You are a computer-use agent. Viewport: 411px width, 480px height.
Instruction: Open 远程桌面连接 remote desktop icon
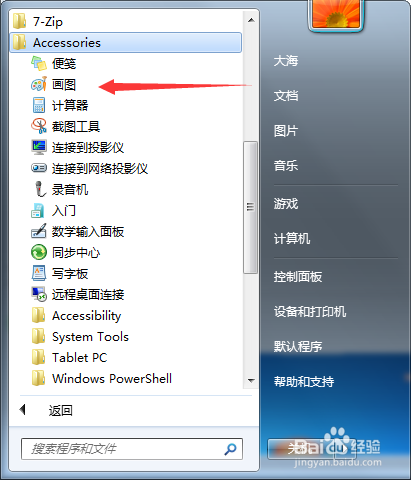39,294
